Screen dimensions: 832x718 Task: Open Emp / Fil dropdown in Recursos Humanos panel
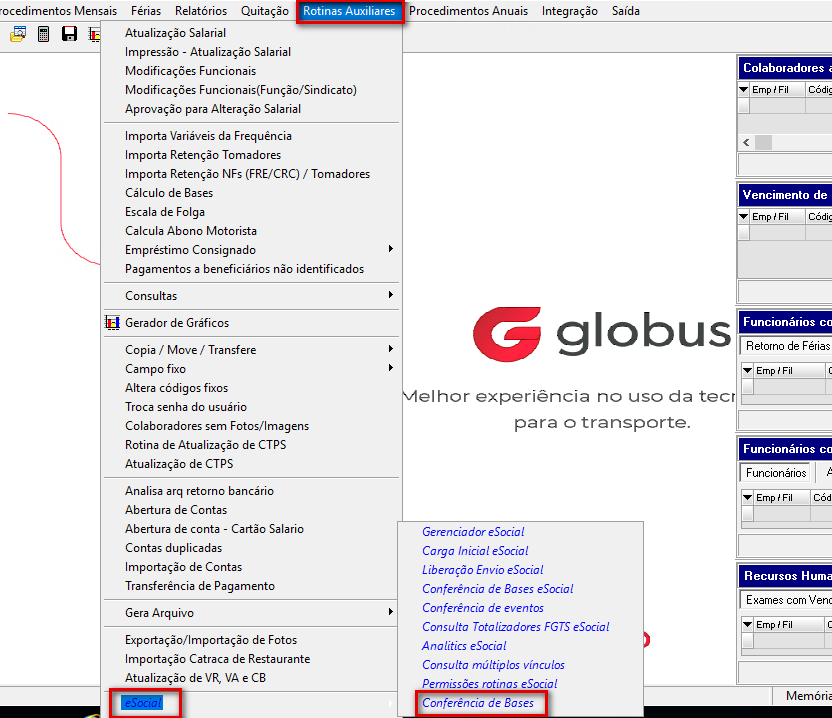[748, 625]
